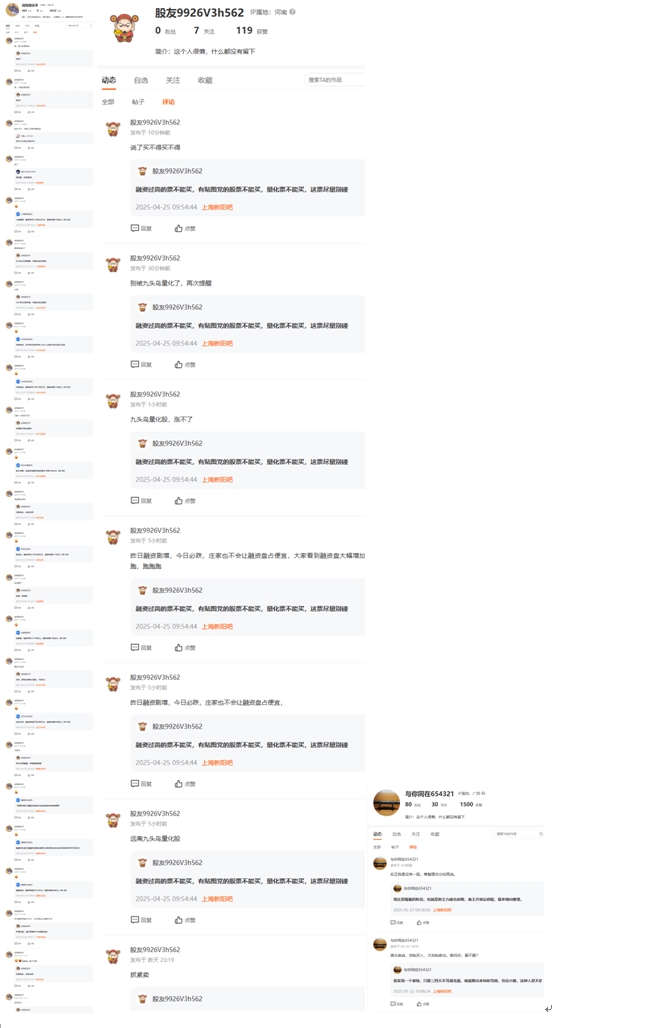Click 点赞 thumbs-up under 九头鸟量化股，涨不了

click(178, 501)
